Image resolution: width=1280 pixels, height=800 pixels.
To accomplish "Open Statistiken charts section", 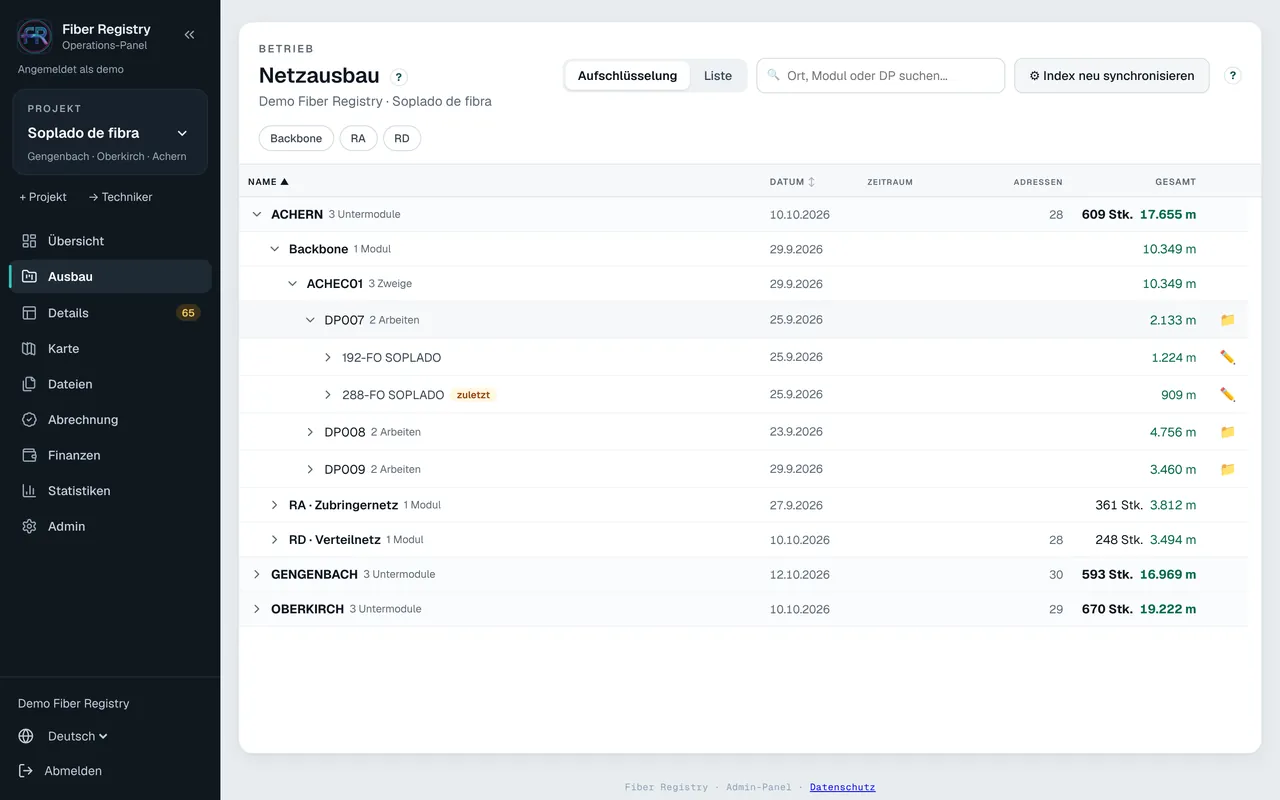I will point(110,491).
